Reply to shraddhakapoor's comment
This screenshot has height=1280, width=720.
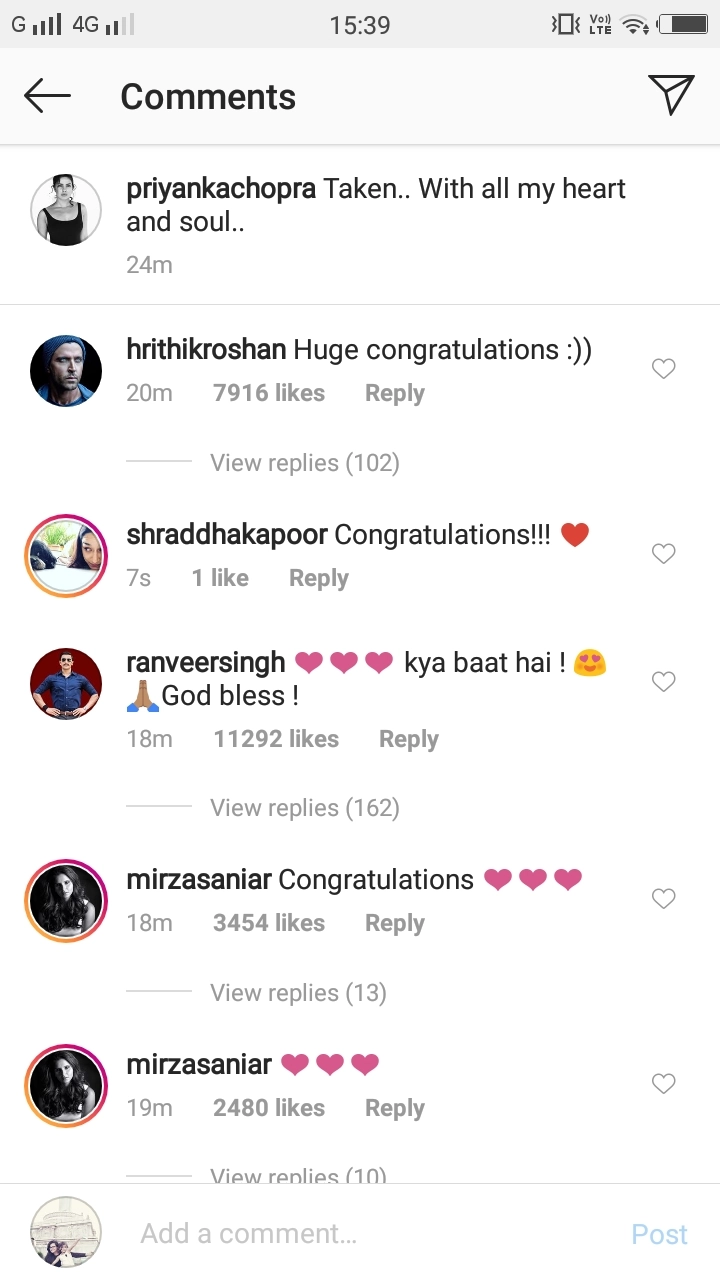point(318,578)
